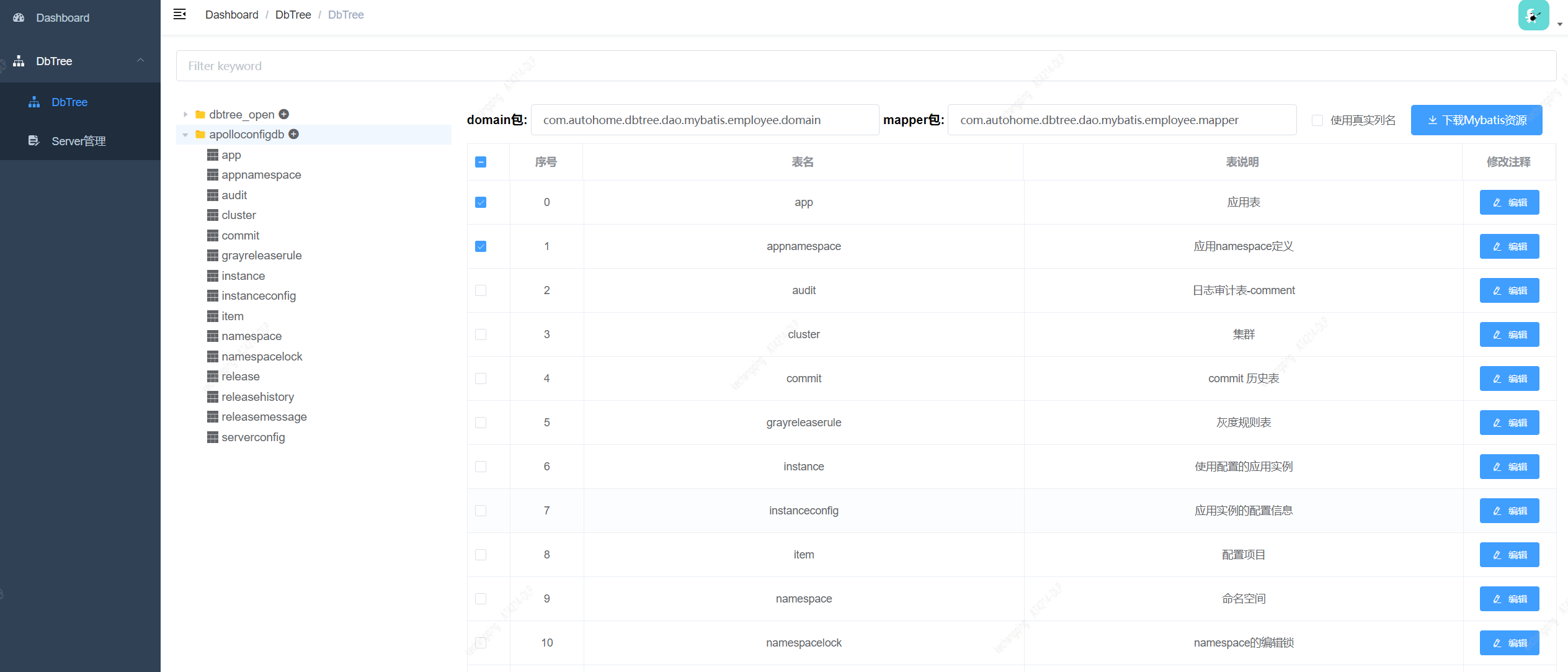Viewport: 1568px width, 672px height.
Task: Uncheck the checkbox for app row
Action: pos(481,202)
